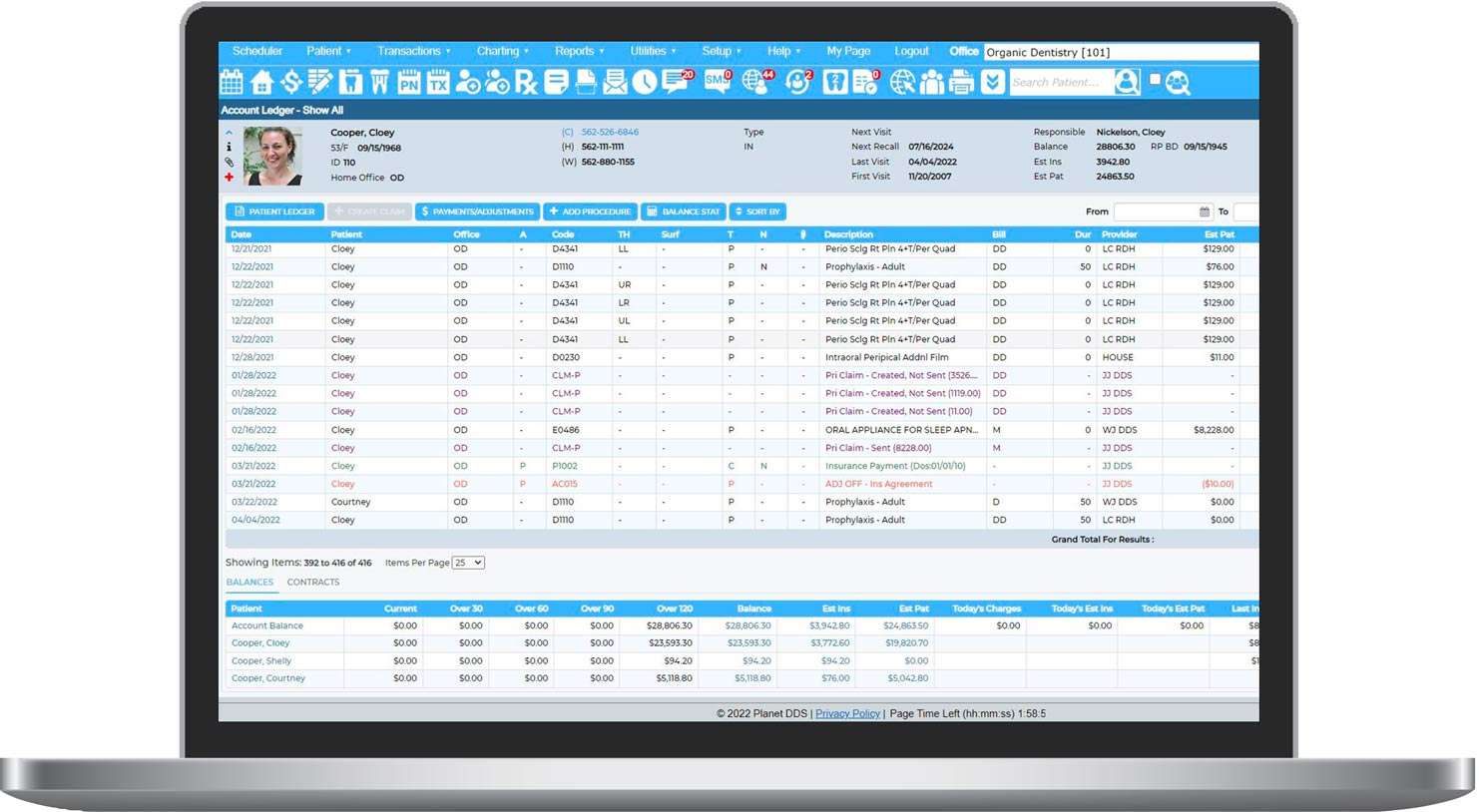
Task: Click refresh patient icon with badge 2
Action: tap(798, 81)
